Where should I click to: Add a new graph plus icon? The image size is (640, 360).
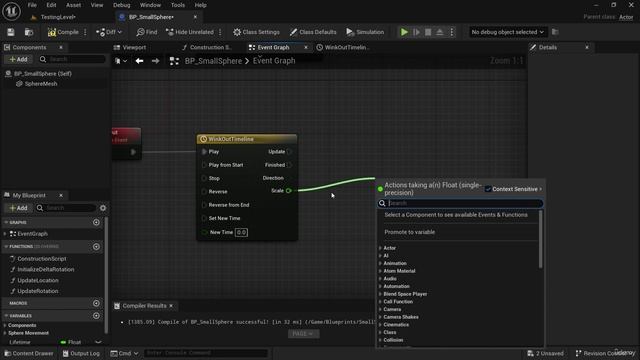click(96, 222)
